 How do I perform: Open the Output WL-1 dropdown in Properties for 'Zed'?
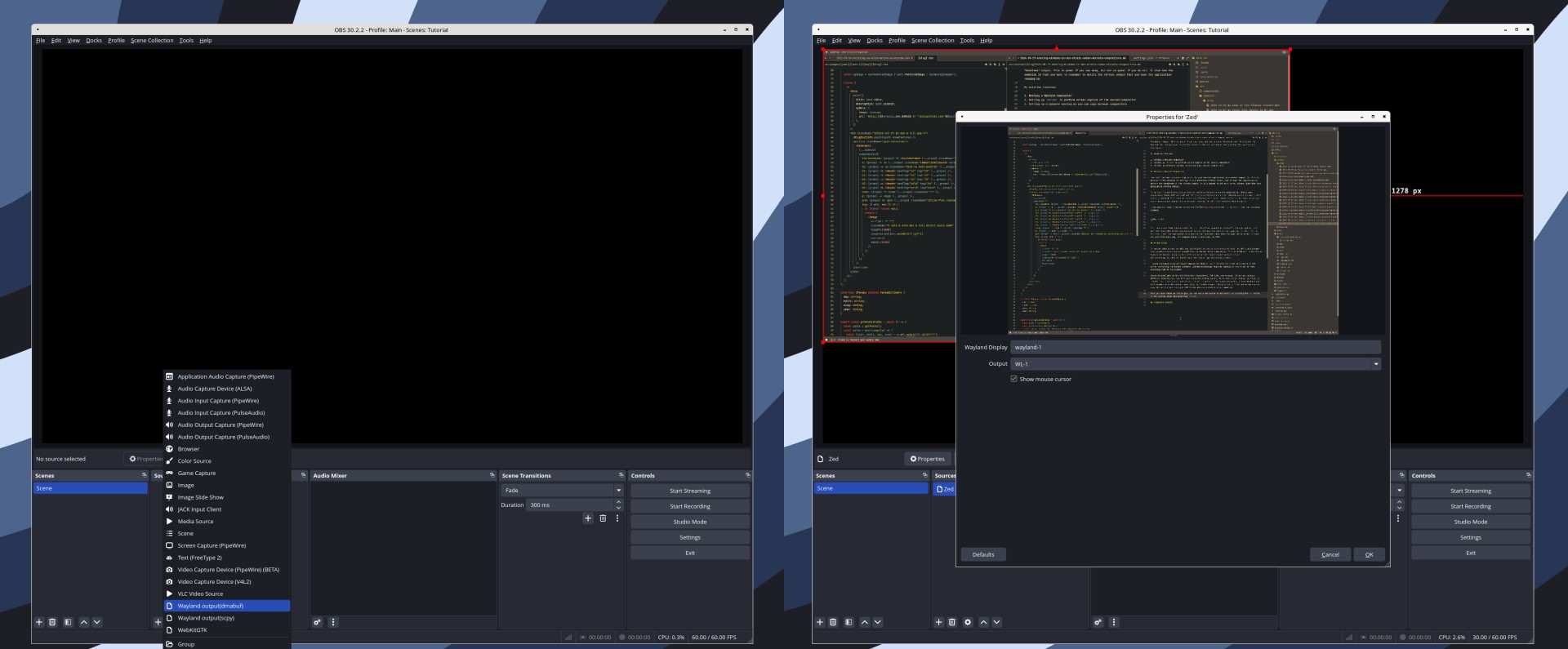(1196, 364)
